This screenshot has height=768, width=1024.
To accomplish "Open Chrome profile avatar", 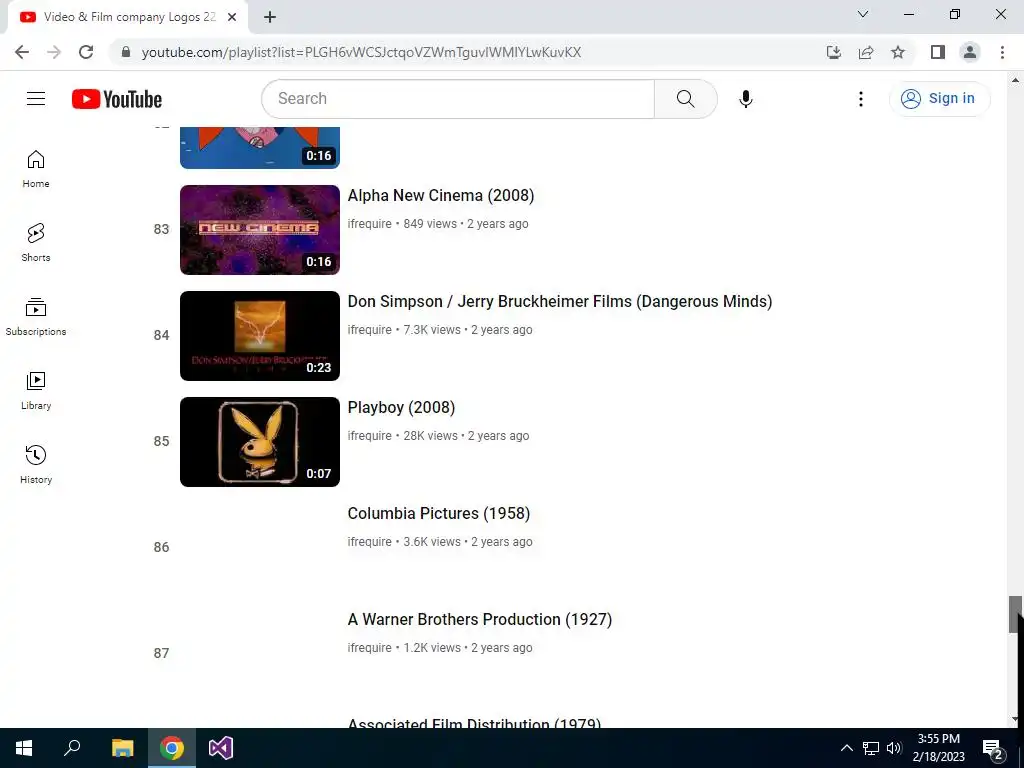I will tap(970, 52).
